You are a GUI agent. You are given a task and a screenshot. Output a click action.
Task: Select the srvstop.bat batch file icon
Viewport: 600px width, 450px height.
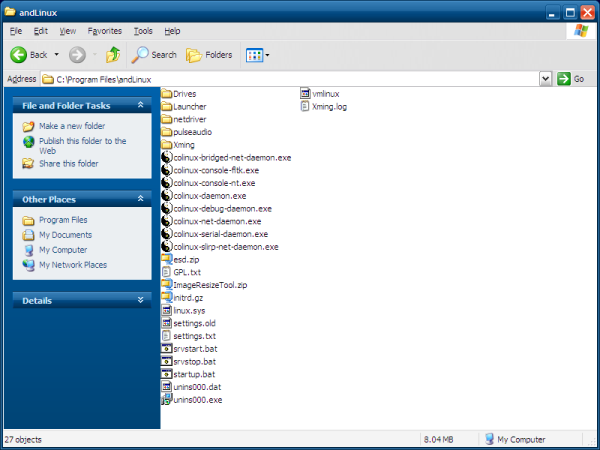click(x=166, y=361)
